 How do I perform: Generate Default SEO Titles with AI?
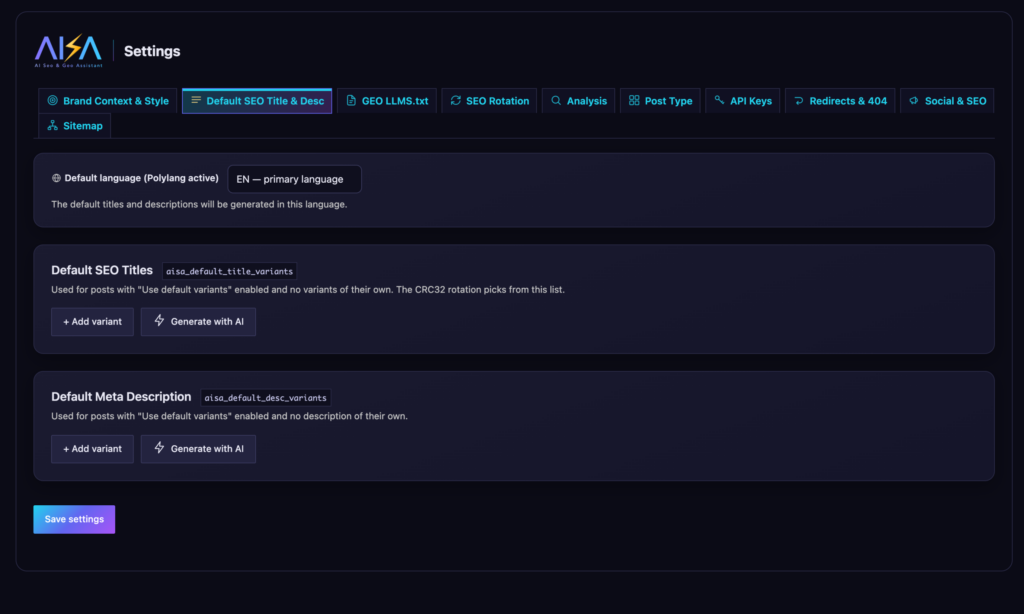198,321
